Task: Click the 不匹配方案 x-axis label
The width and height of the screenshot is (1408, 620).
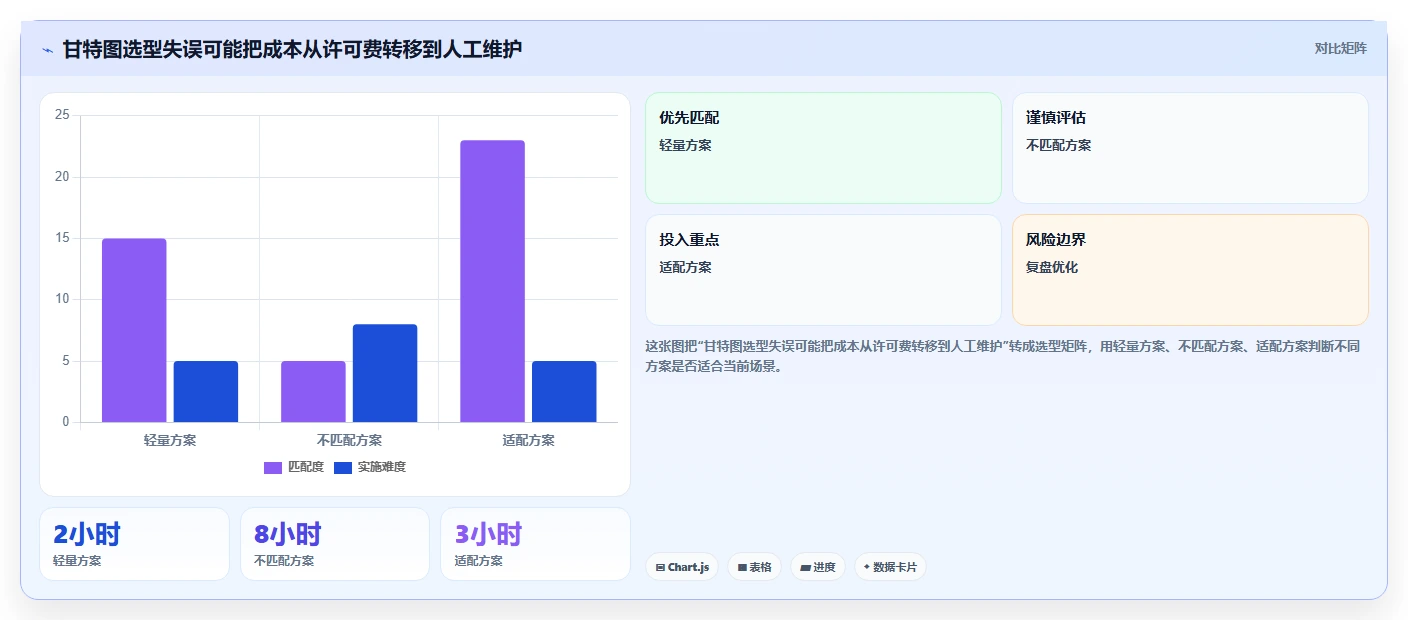Action: (x=349, y=440)
